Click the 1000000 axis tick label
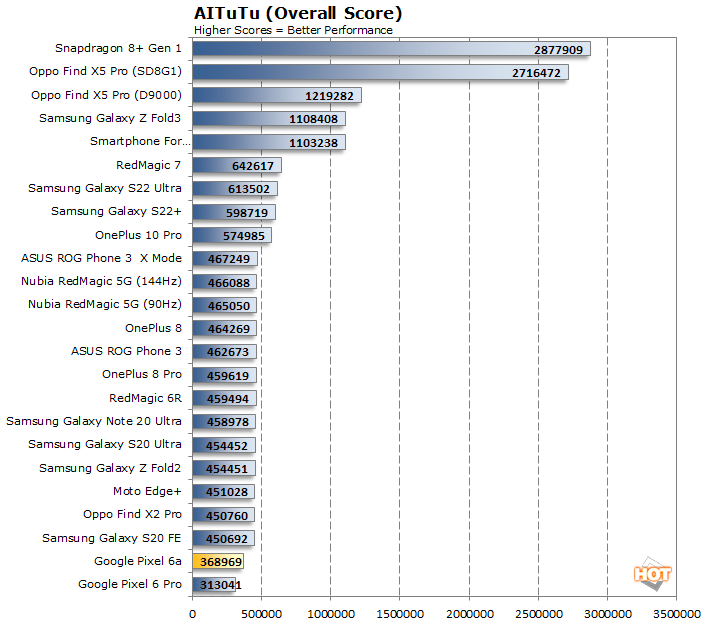 331,614
